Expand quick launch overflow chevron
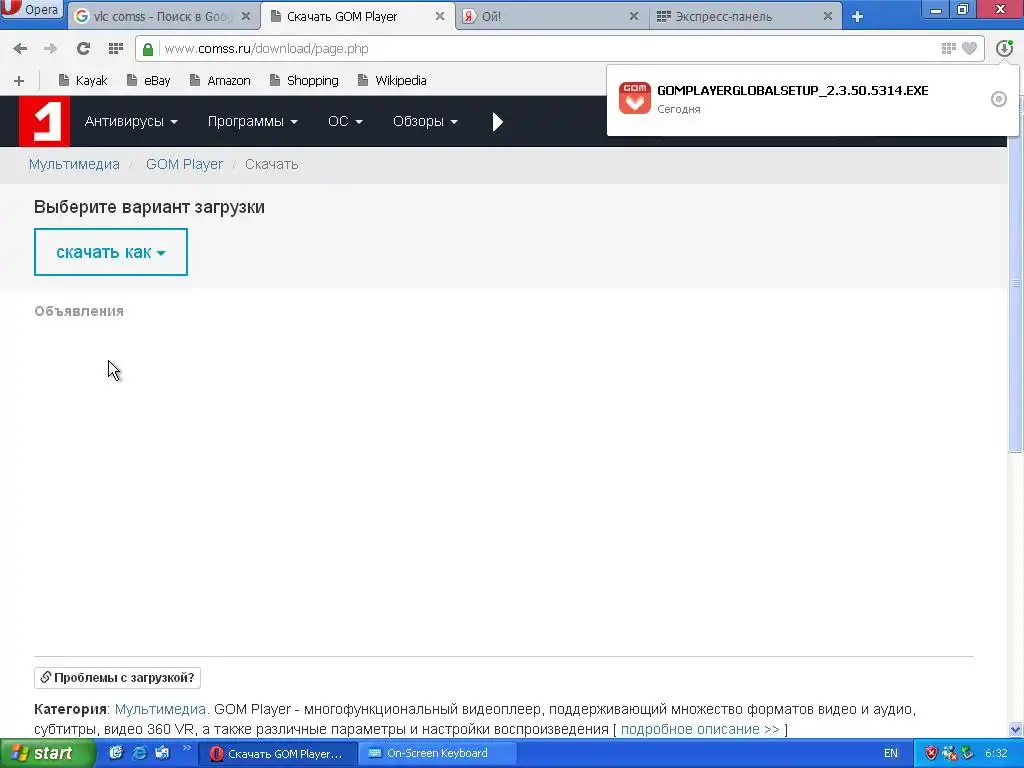Screen dimensions: 1024x768 click(x=186, y=748)
